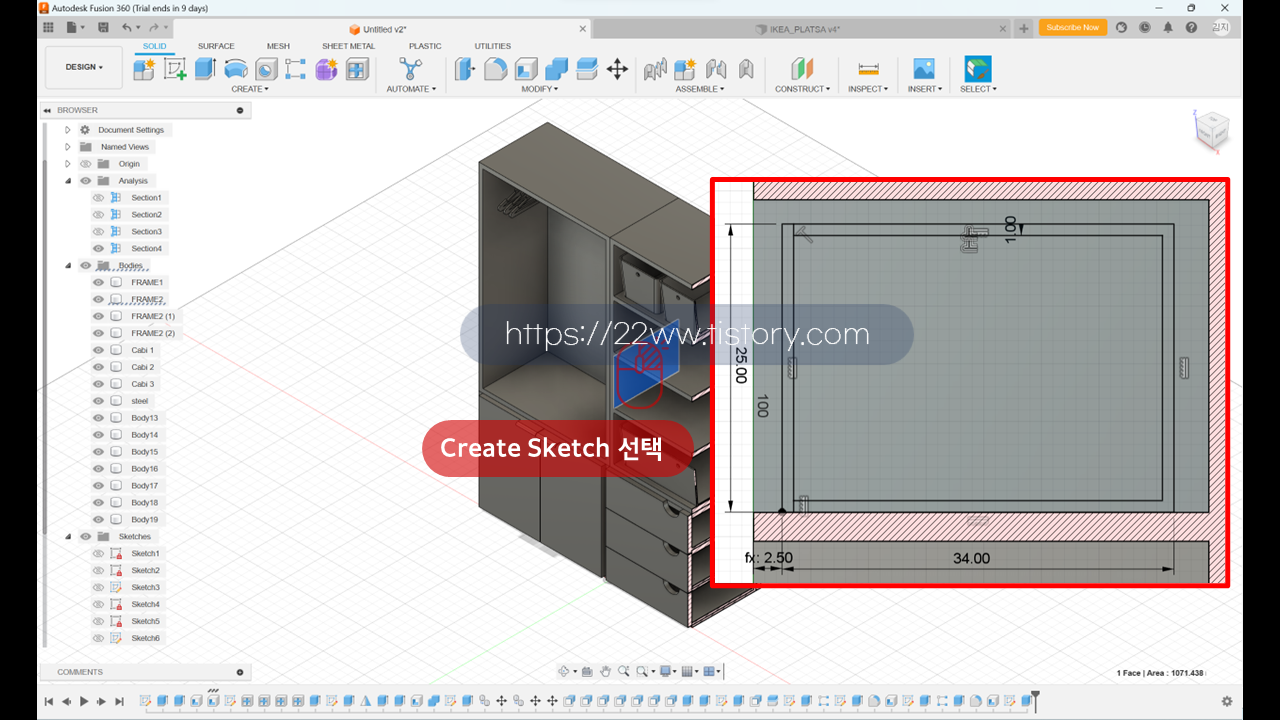Viewport: 1280px width, 720px height.
Task: Switch to the SHEET METAL tab
Action: point(348,46)
